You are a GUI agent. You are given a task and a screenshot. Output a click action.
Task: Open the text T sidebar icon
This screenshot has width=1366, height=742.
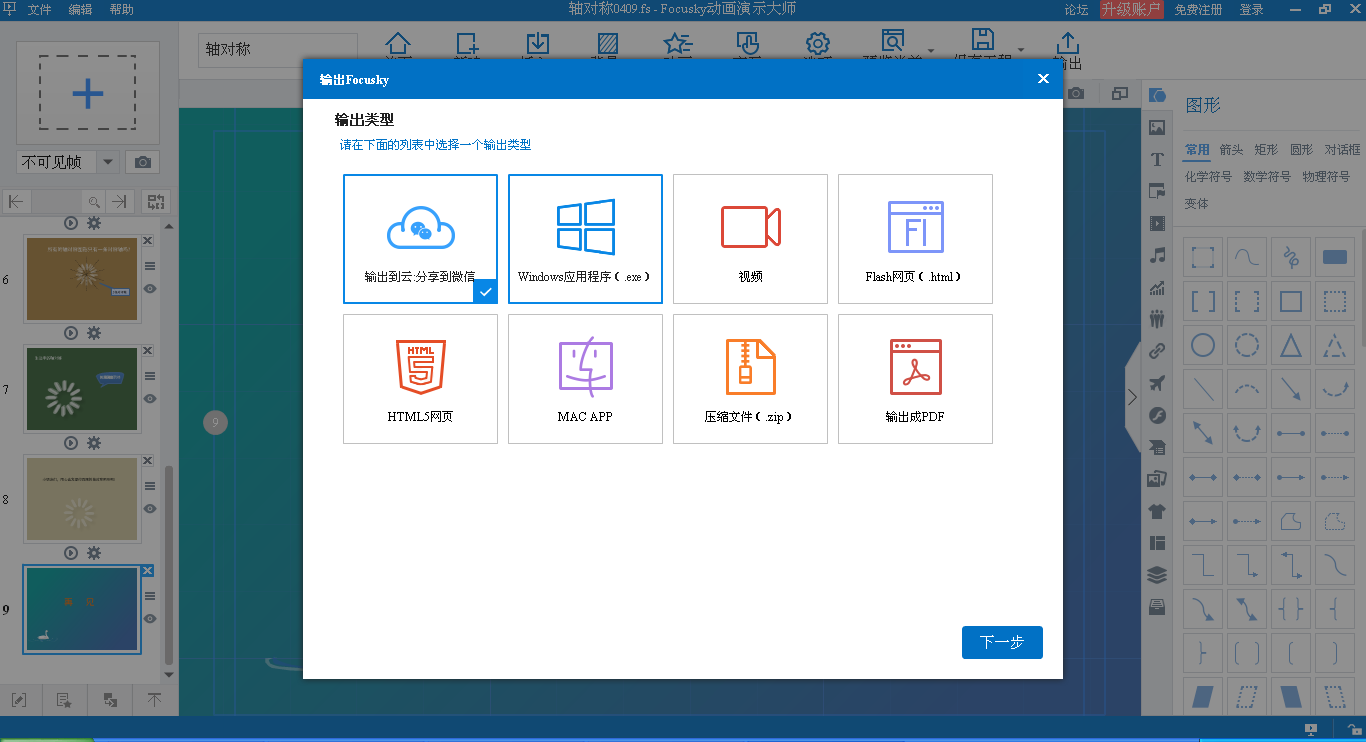(x=1157, y=159)
